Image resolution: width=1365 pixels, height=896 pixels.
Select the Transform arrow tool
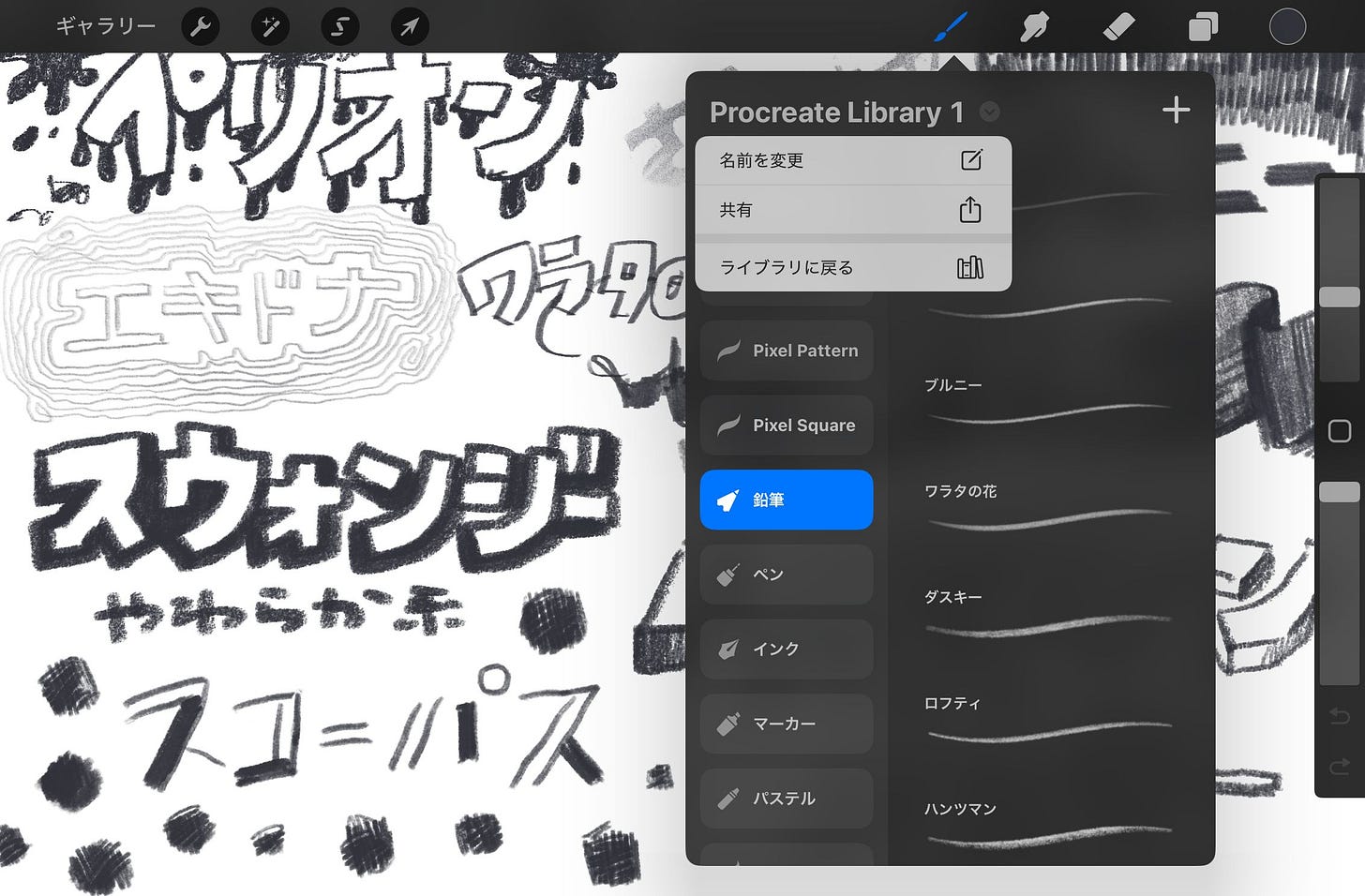pos(410,27)
